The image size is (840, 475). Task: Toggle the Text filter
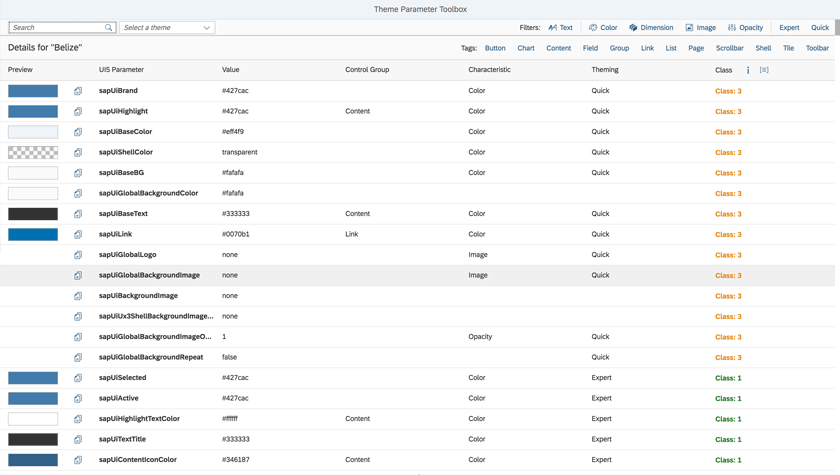(x=560, y=27)
